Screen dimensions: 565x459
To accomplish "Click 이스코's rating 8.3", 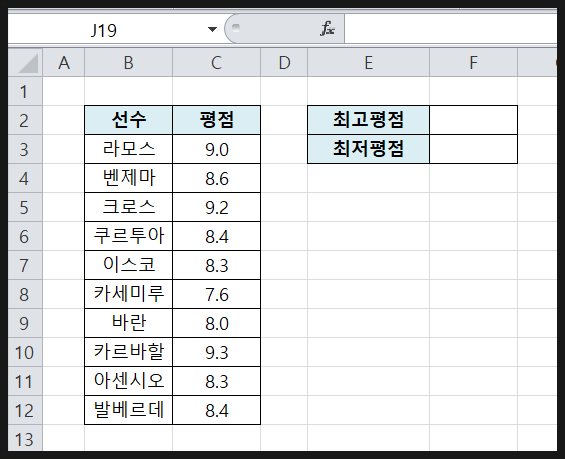I will click(217, 265).
